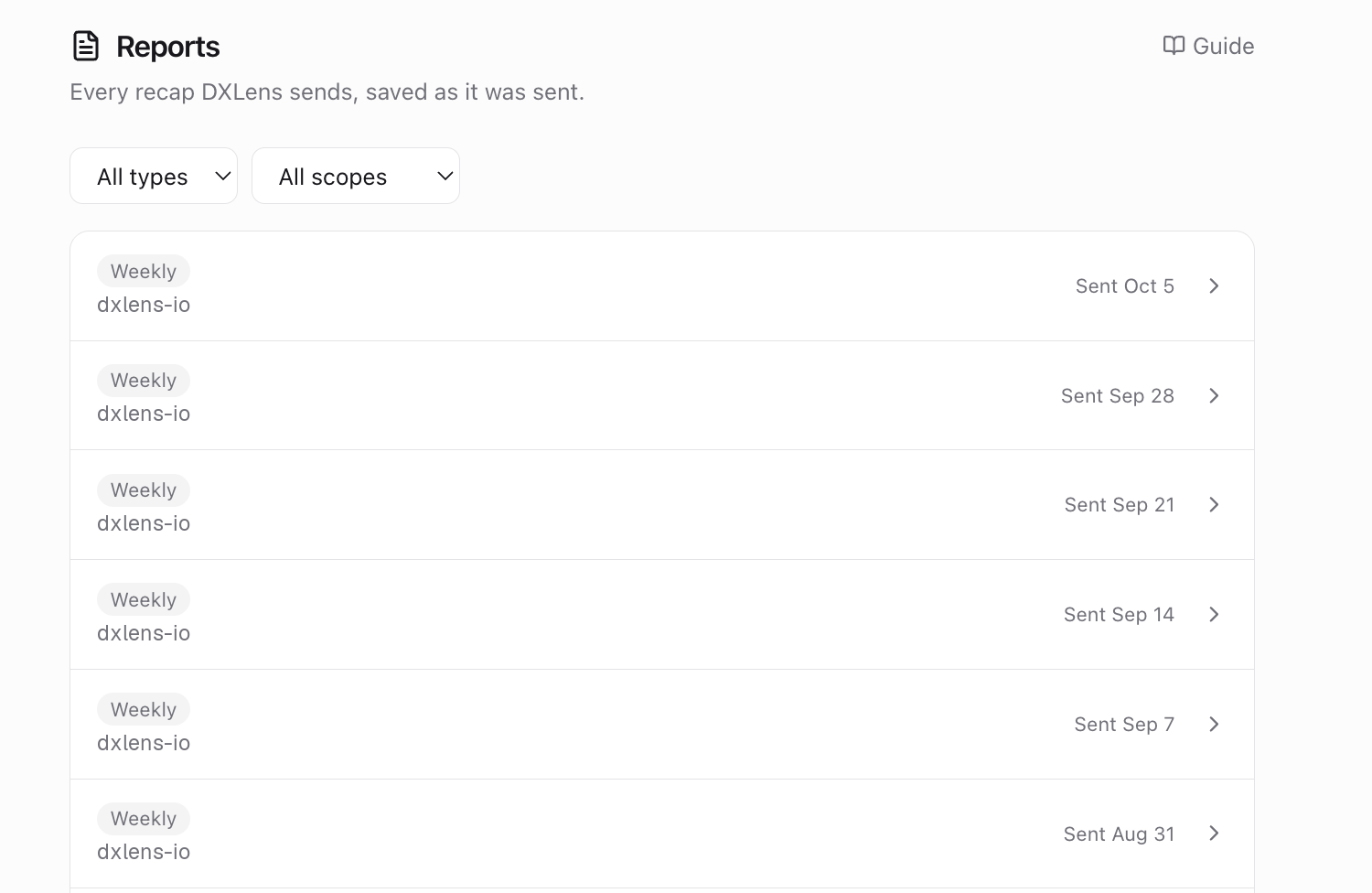Open chevron for Sent Sep 21 report
Screen dimensions: 1372x893
1214,505
